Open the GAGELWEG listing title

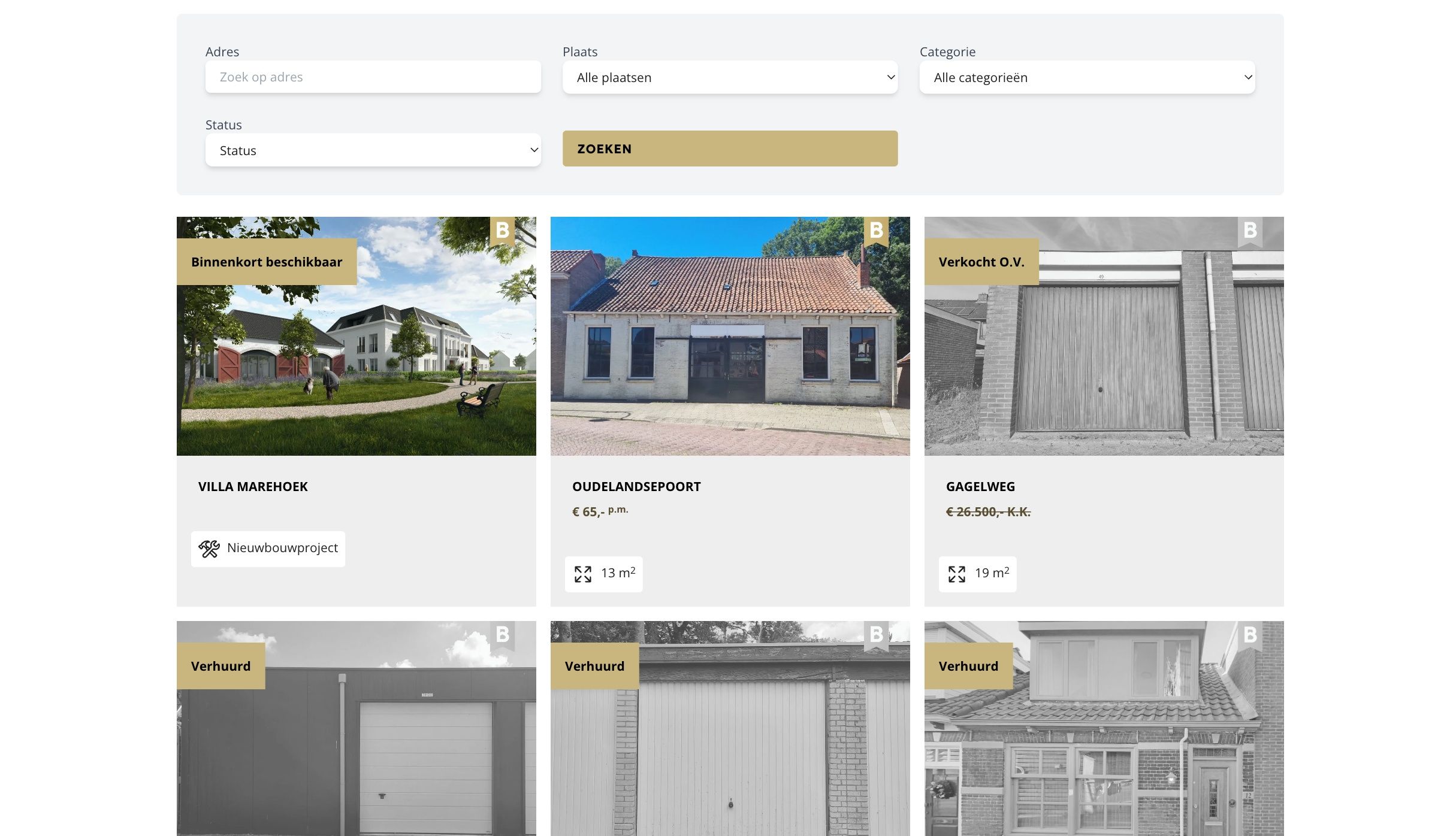980,487
